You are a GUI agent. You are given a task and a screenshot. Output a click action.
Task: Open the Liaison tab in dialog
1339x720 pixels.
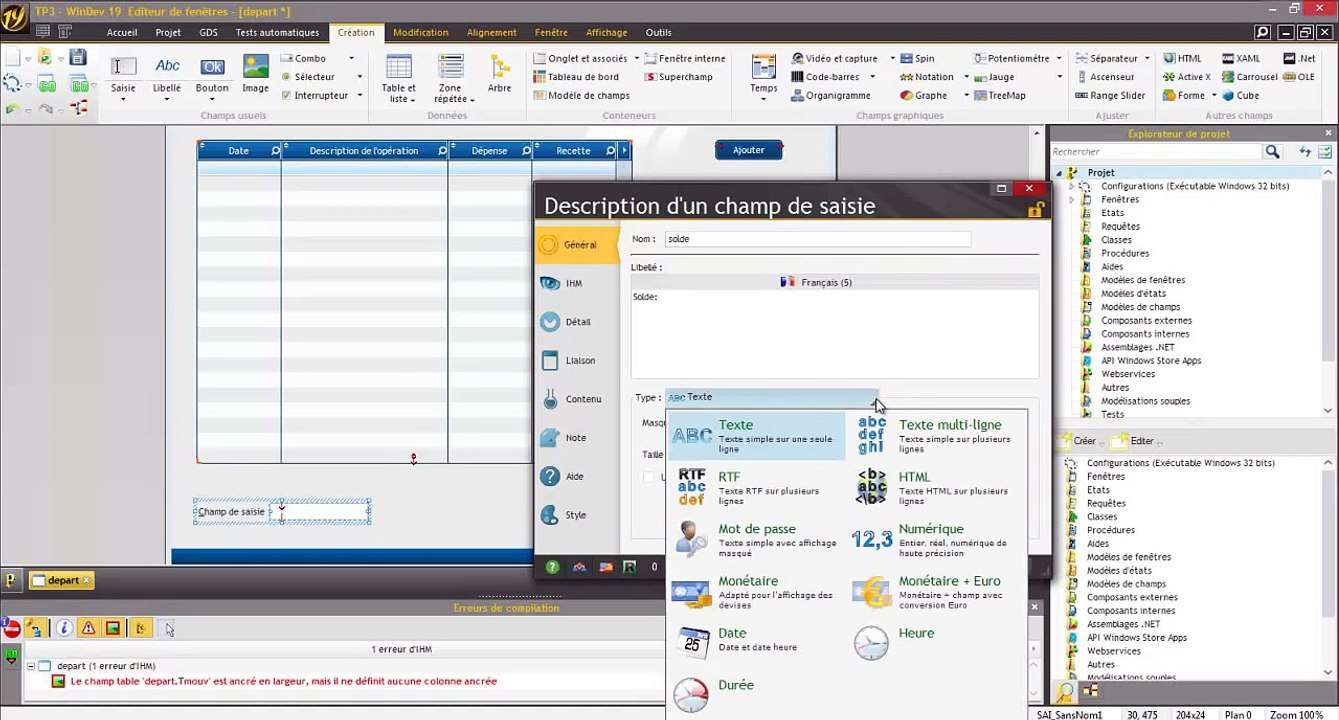point(577,361)
